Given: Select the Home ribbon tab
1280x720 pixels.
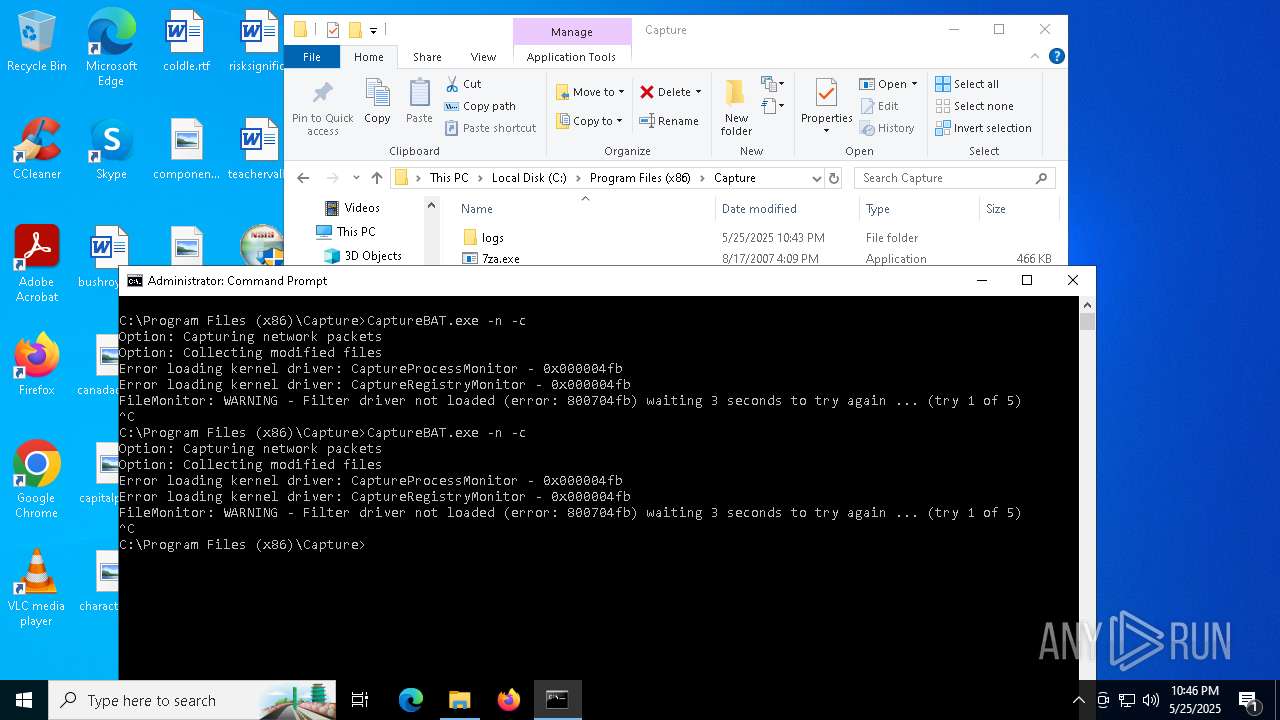Looking at the screenshot, I should 369,57.
